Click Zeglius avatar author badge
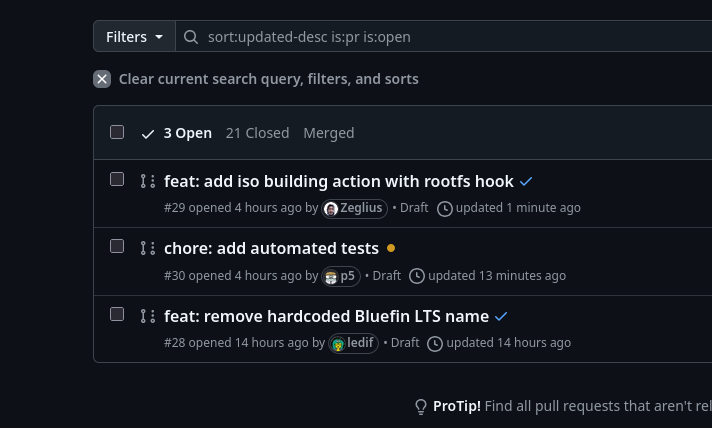This screenshot has height=428, width=712. 354,208
